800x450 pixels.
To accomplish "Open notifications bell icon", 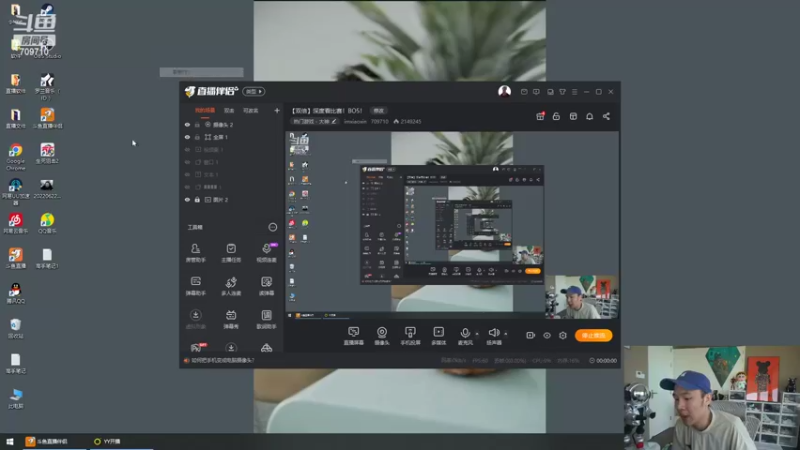I will tap(589, 116).
